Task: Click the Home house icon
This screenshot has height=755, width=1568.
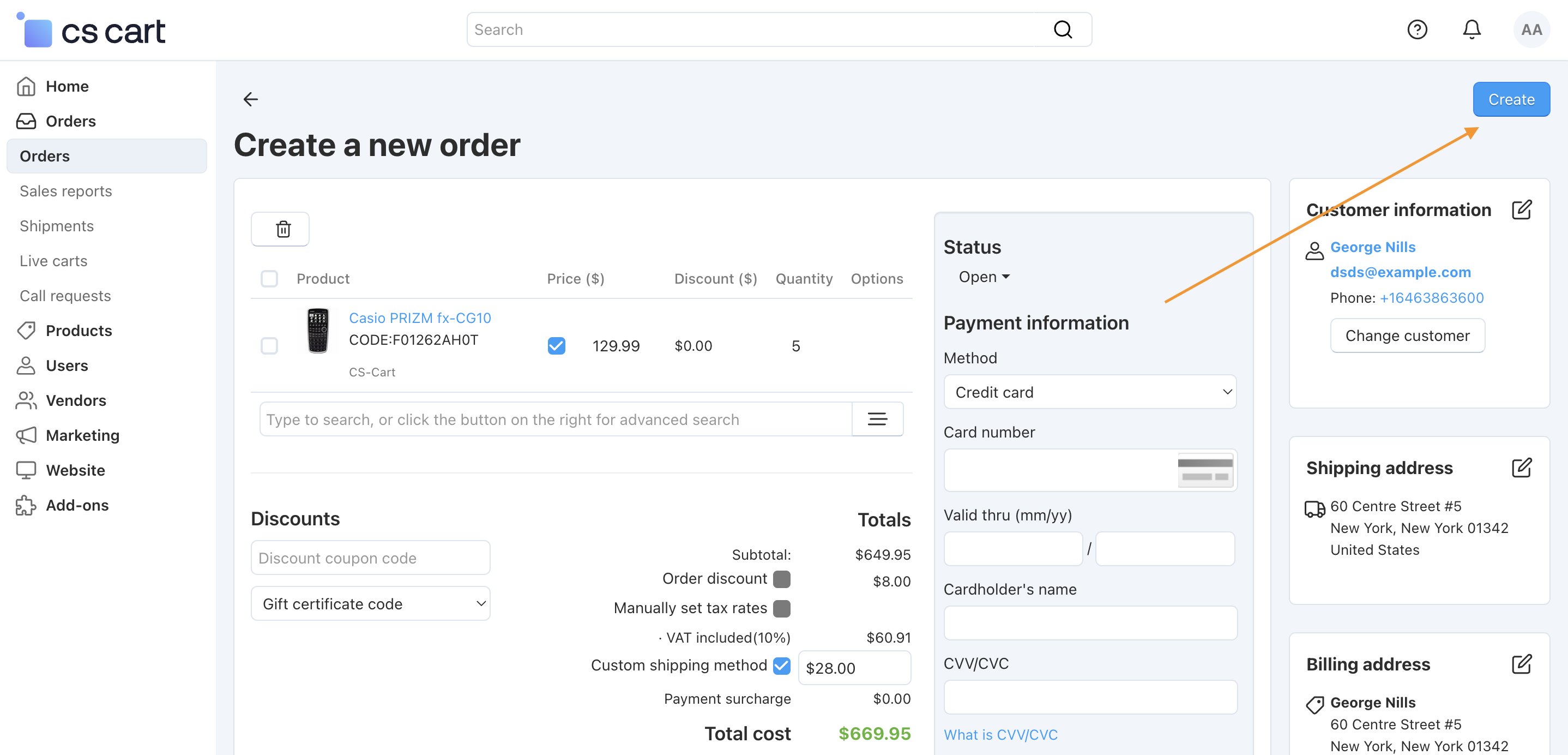Action: tap(26, 86)
